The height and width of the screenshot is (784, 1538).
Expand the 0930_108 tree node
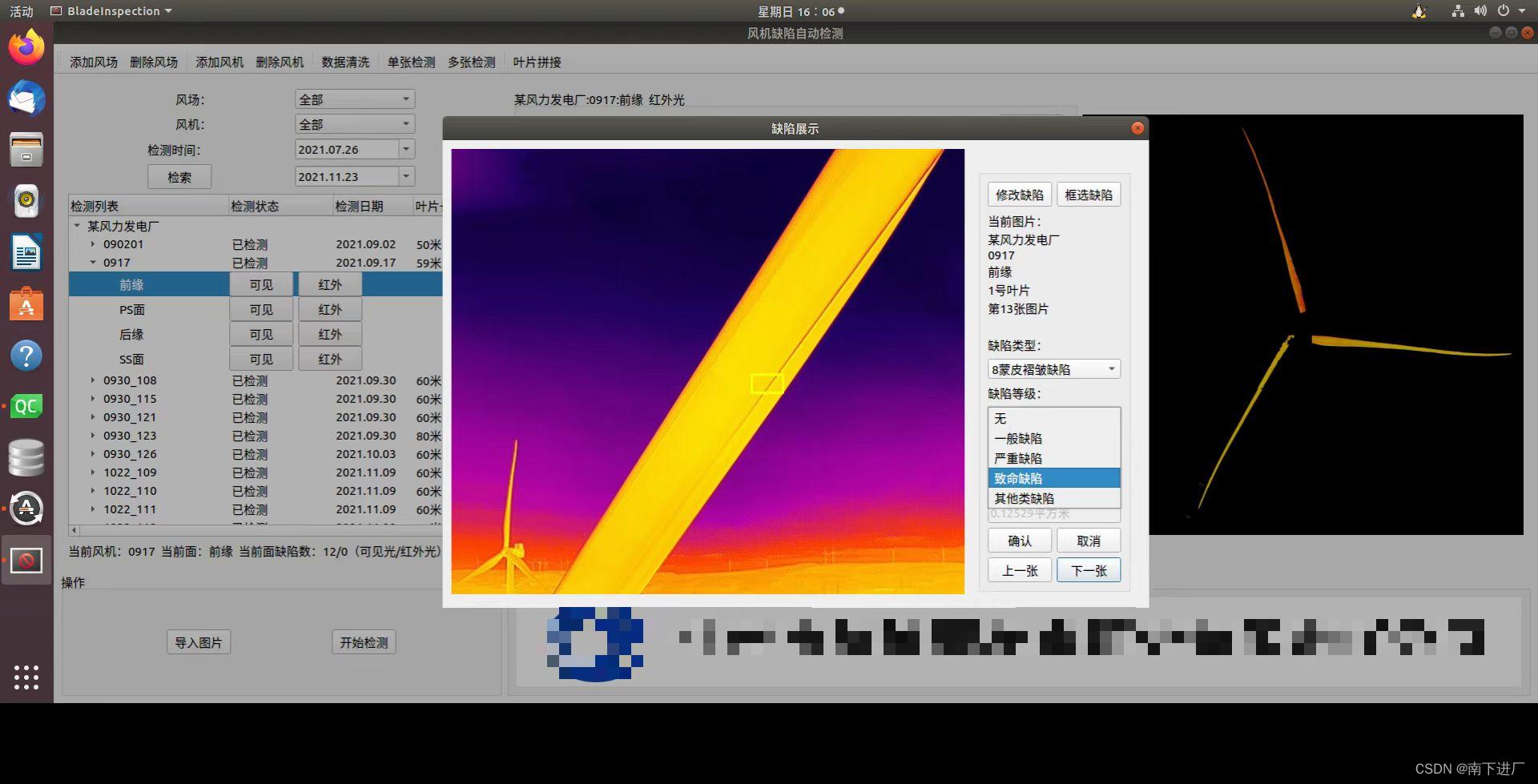pyautogui.click(x=92, y=380)
